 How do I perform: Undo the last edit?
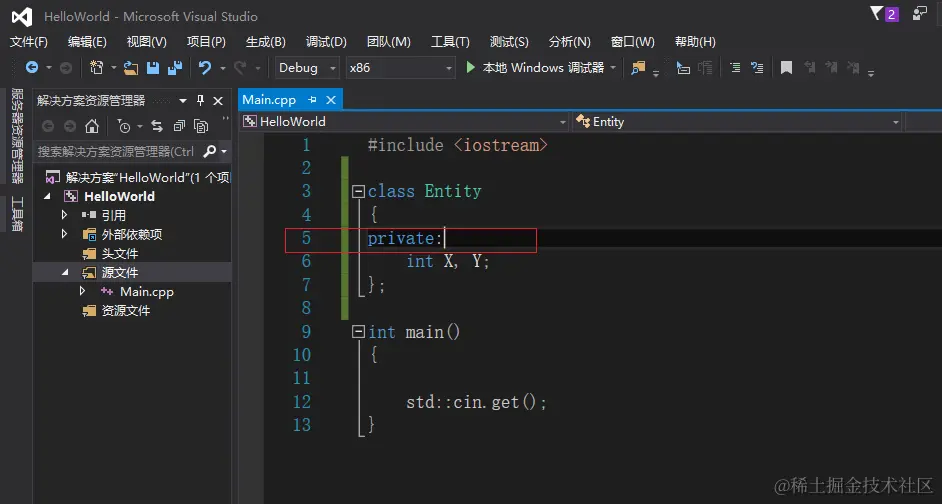(205, 68)
